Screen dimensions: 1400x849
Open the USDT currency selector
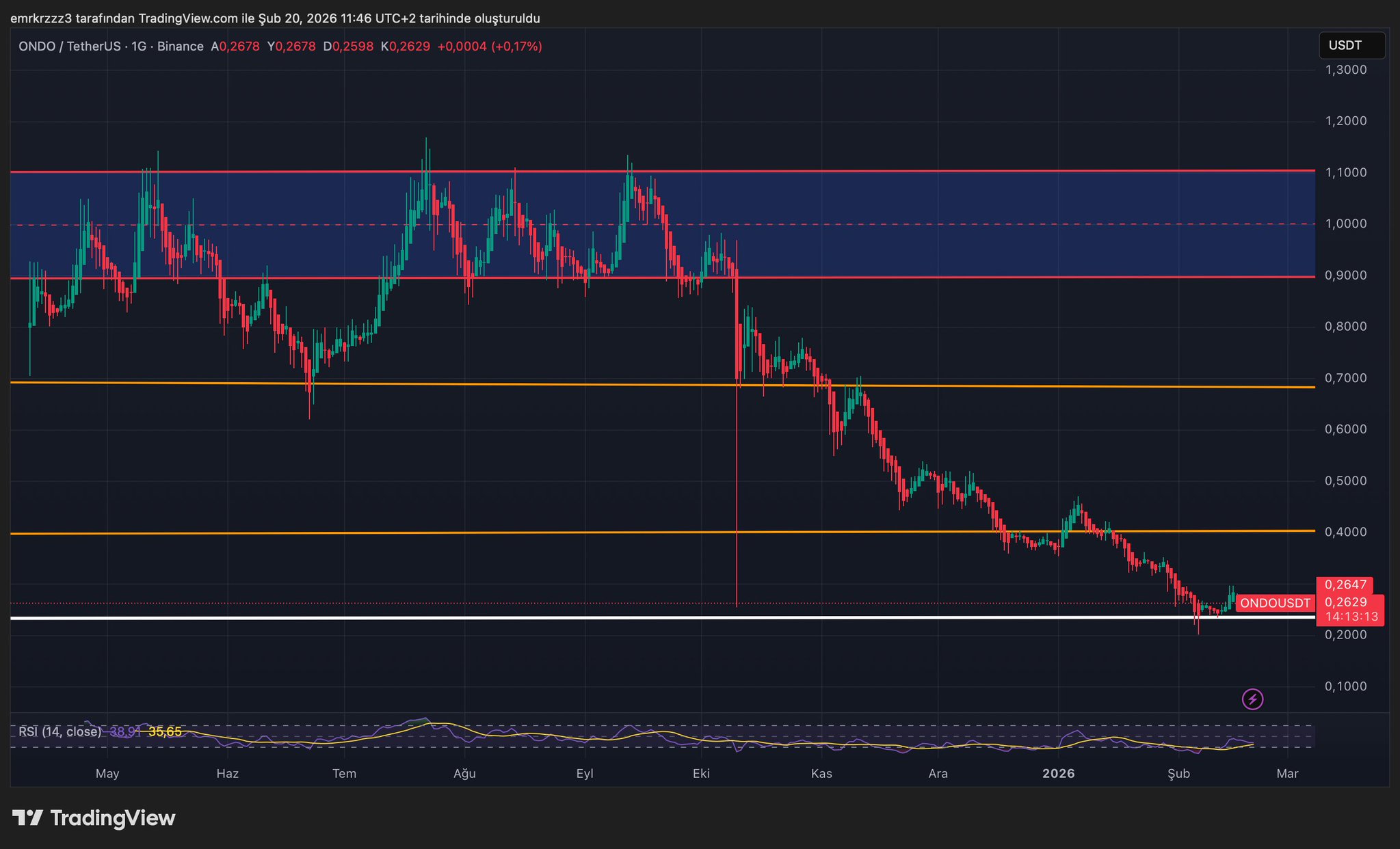point(1351,46)
